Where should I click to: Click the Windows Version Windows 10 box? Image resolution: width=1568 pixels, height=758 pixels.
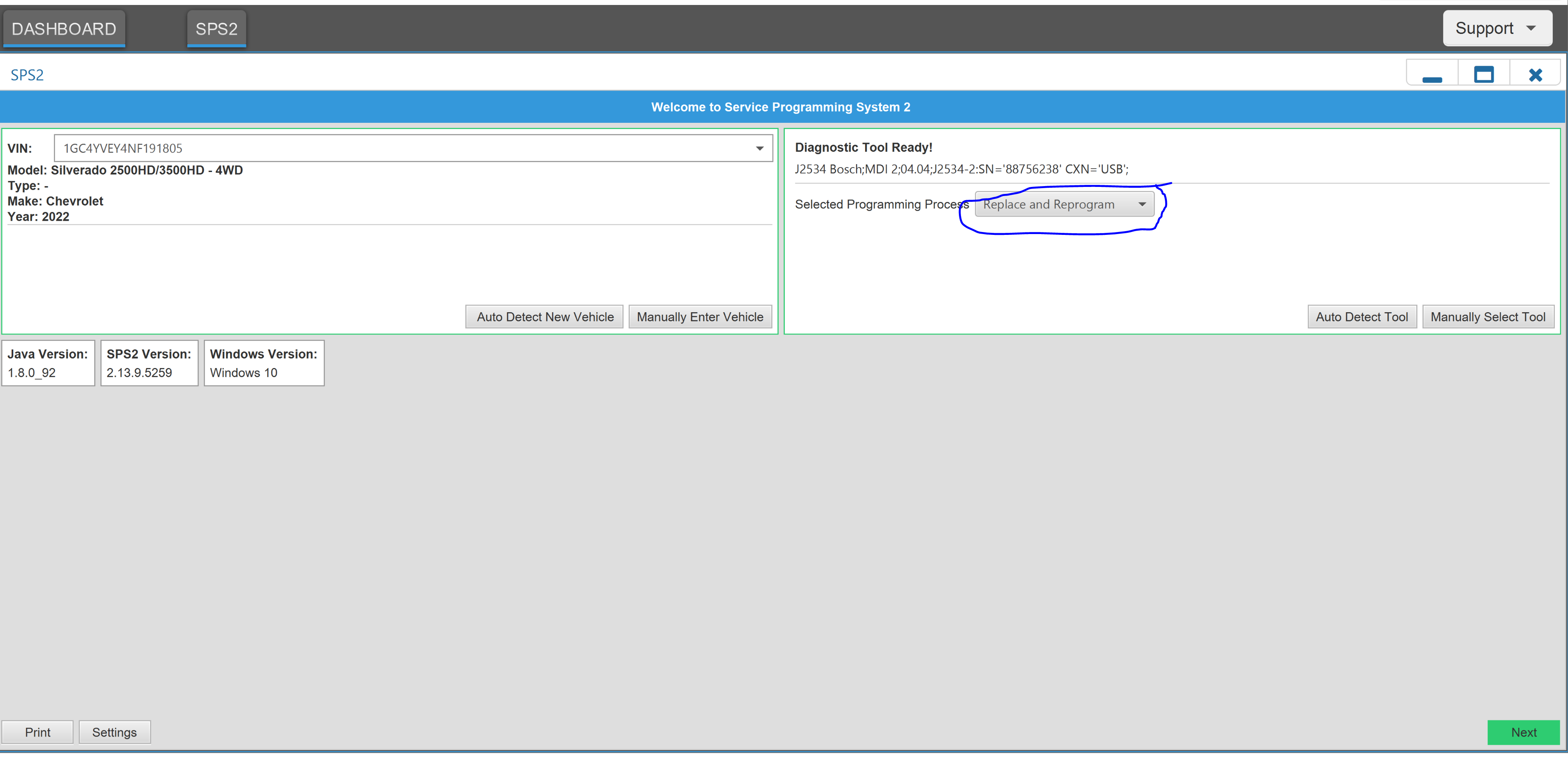263,363
